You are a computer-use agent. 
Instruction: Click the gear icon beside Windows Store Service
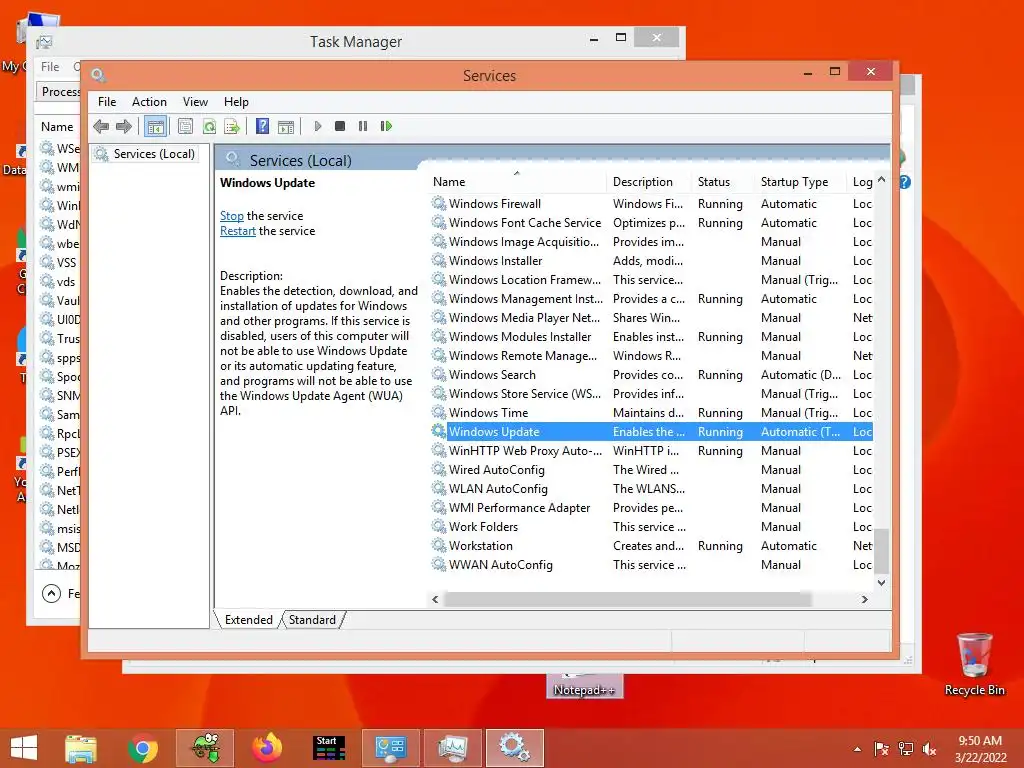[x=439, y=393]
